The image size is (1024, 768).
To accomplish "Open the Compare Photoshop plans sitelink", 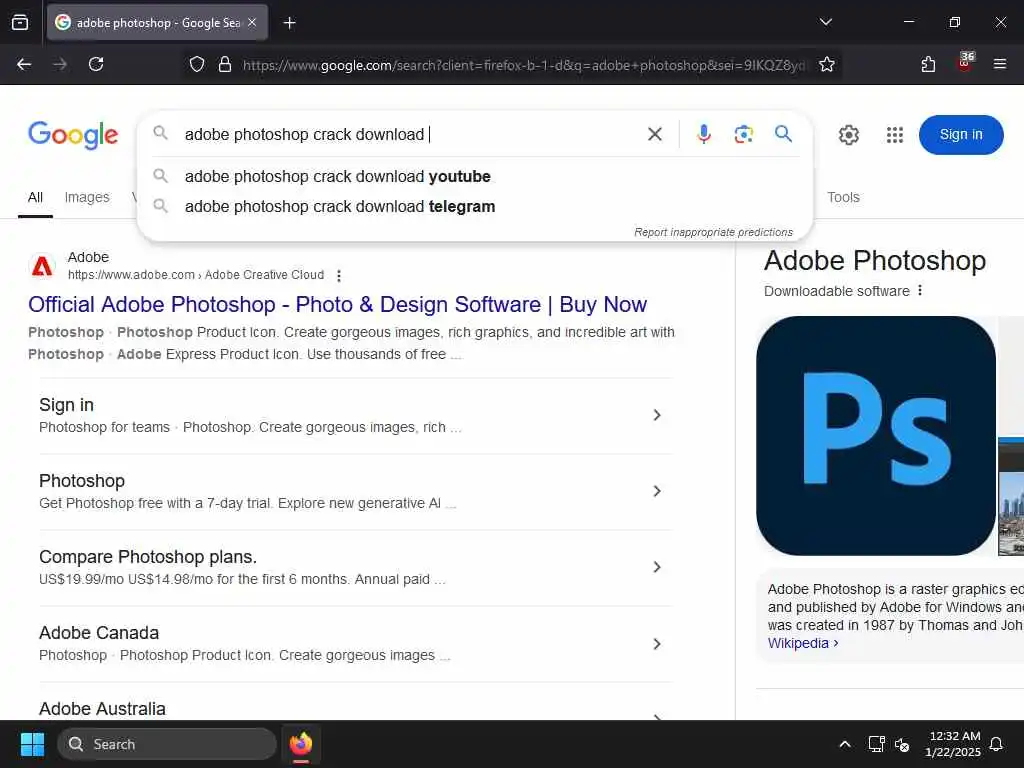I will tap(148, 557).
